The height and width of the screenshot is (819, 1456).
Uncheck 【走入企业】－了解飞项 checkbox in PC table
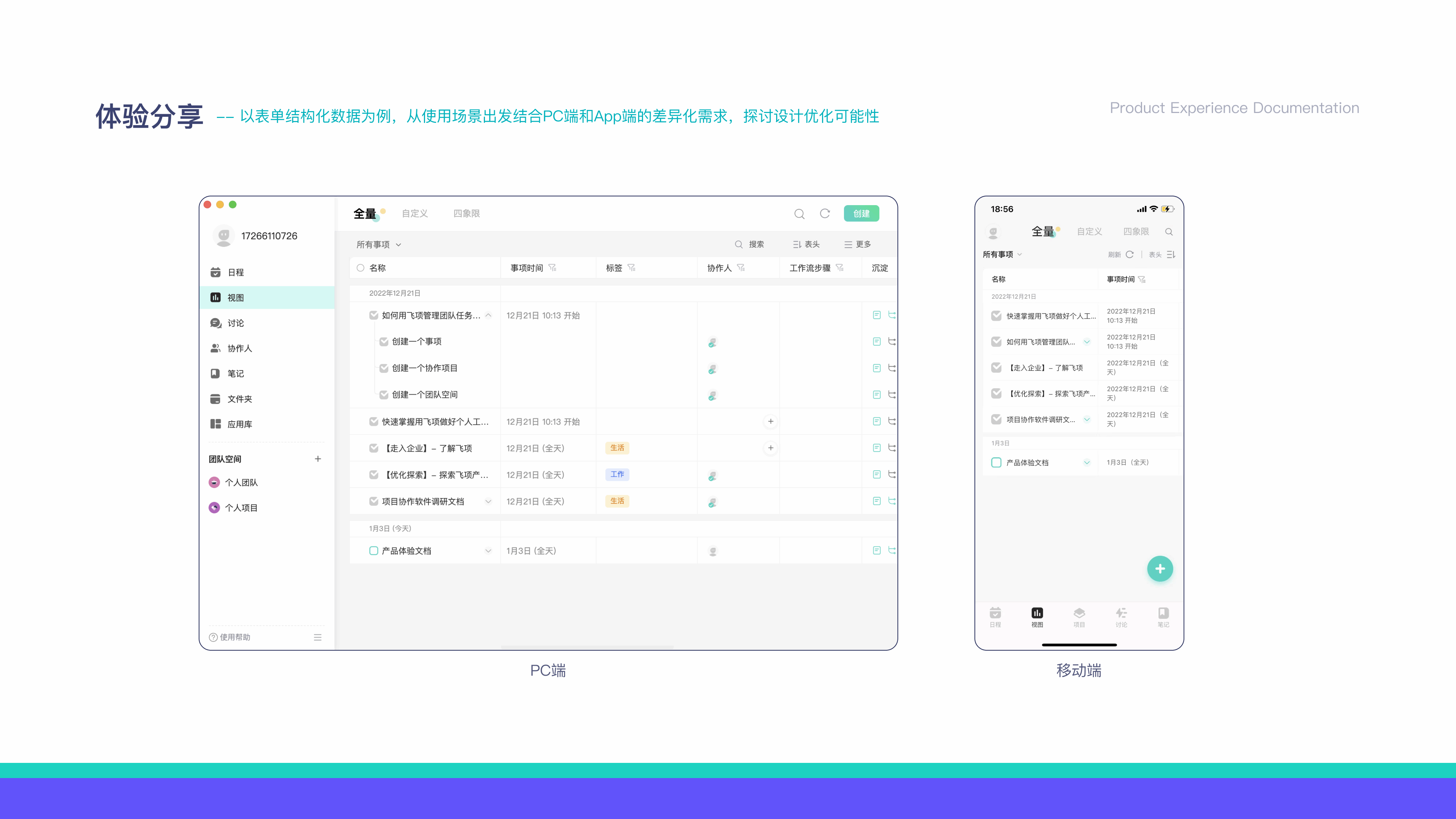pyautogui.click(x=373, y=448)
